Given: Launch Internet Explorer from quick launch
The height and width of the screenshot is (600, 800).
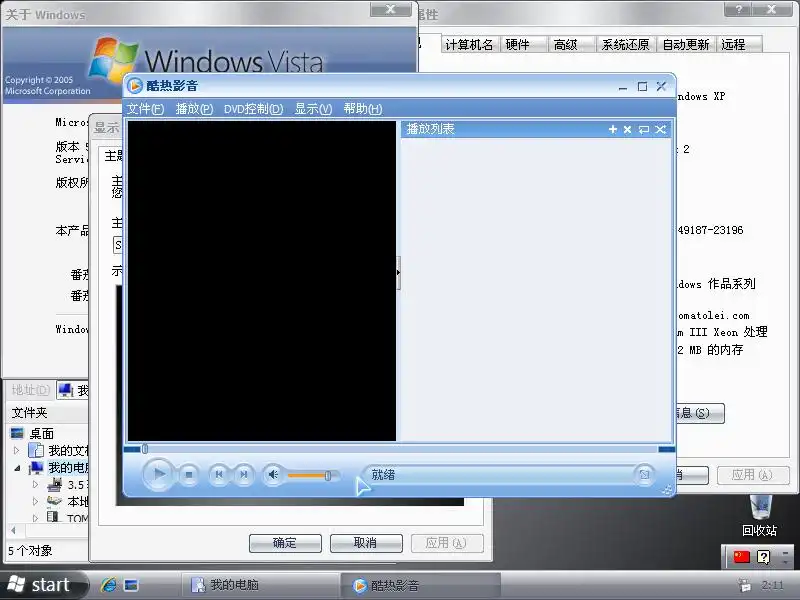Looking at the screenshot, I should 108,585.
